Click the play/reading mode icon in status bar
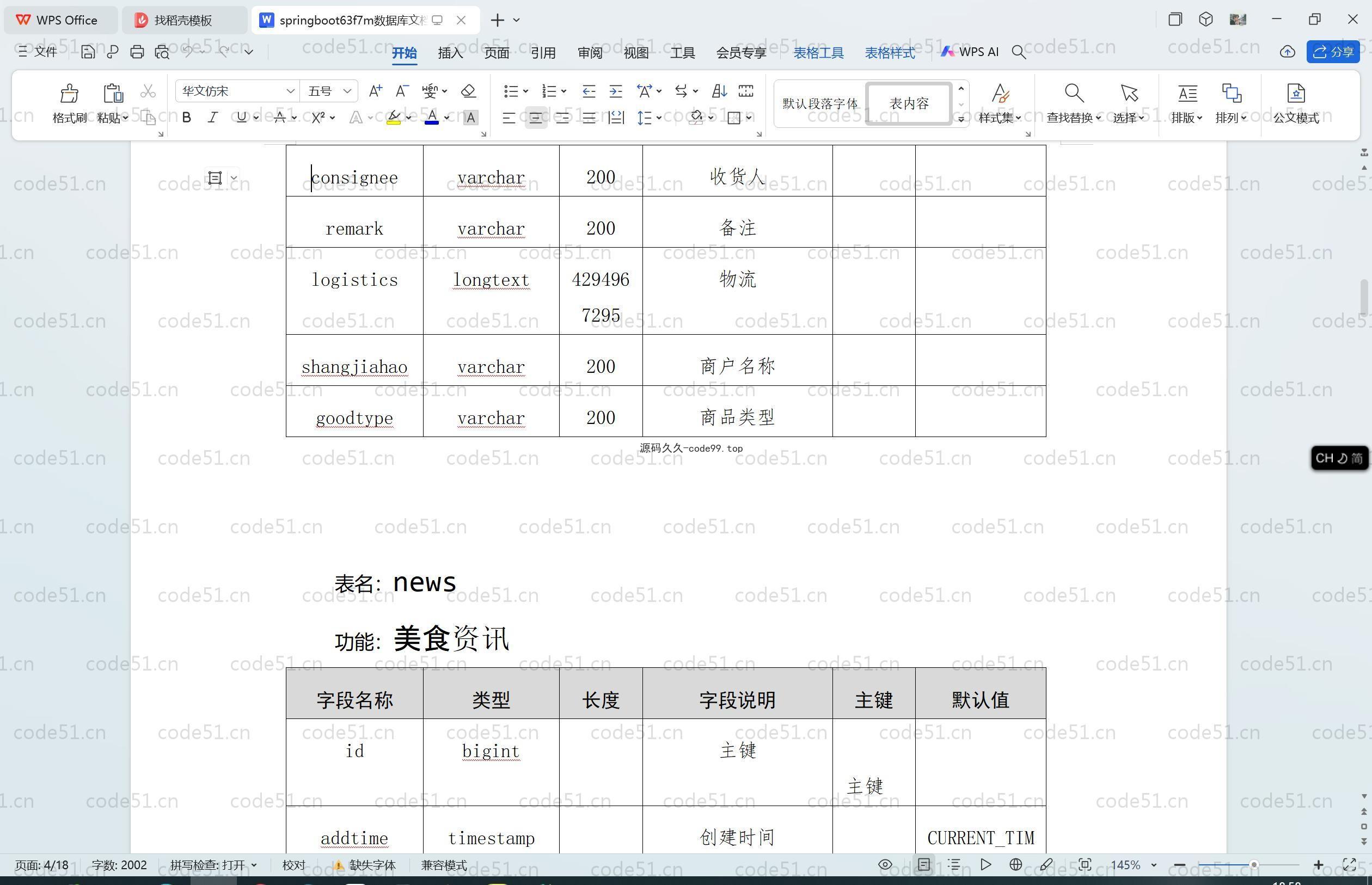This screenshot has width=1372, height=885. pyautogui.click(x=985, y=864)
